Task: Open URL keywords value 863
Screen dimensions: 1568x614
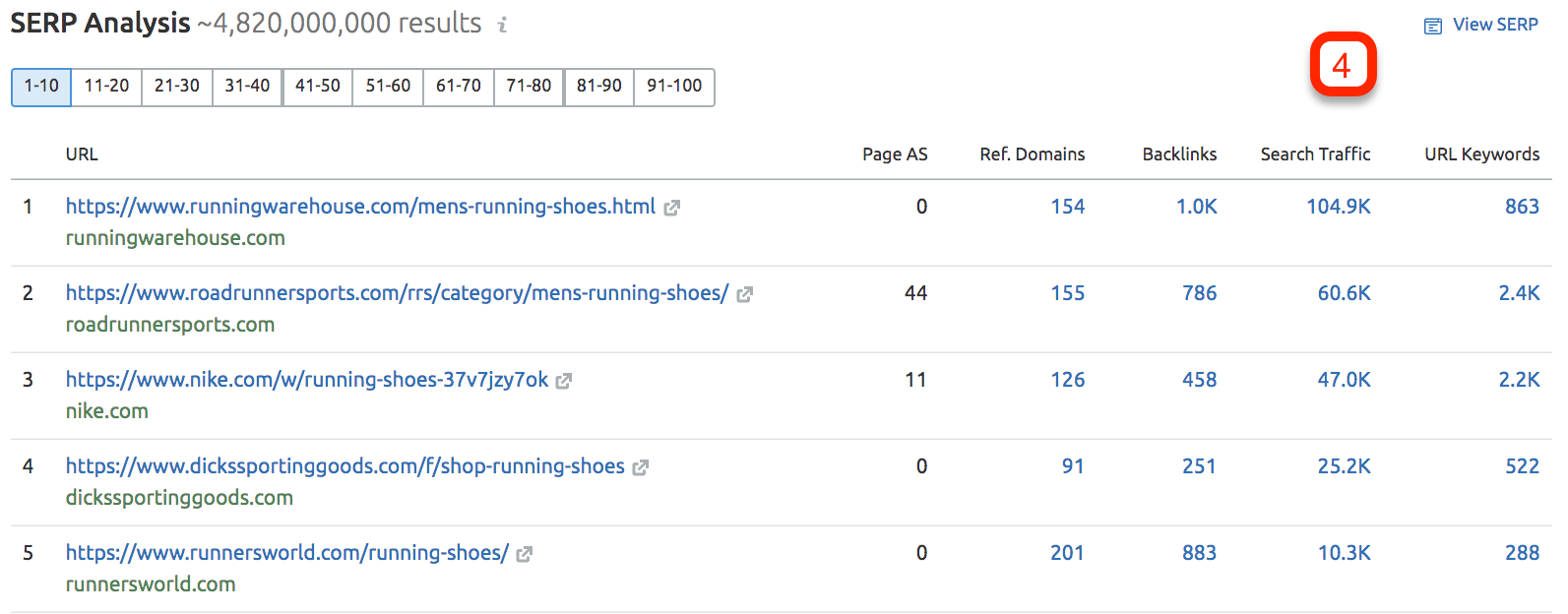Action: (x=1522, y=207)
